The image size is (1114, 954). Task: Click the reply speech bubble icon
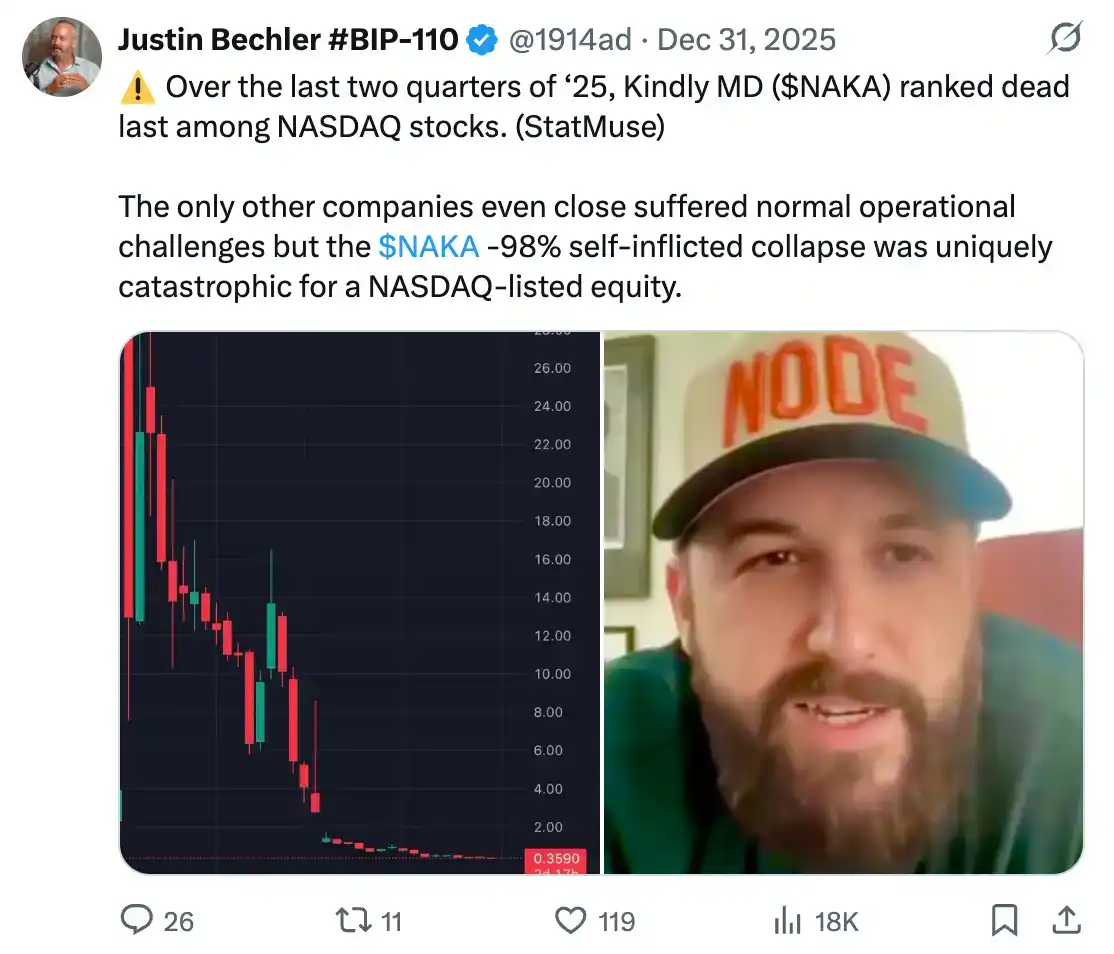[136, 920]
